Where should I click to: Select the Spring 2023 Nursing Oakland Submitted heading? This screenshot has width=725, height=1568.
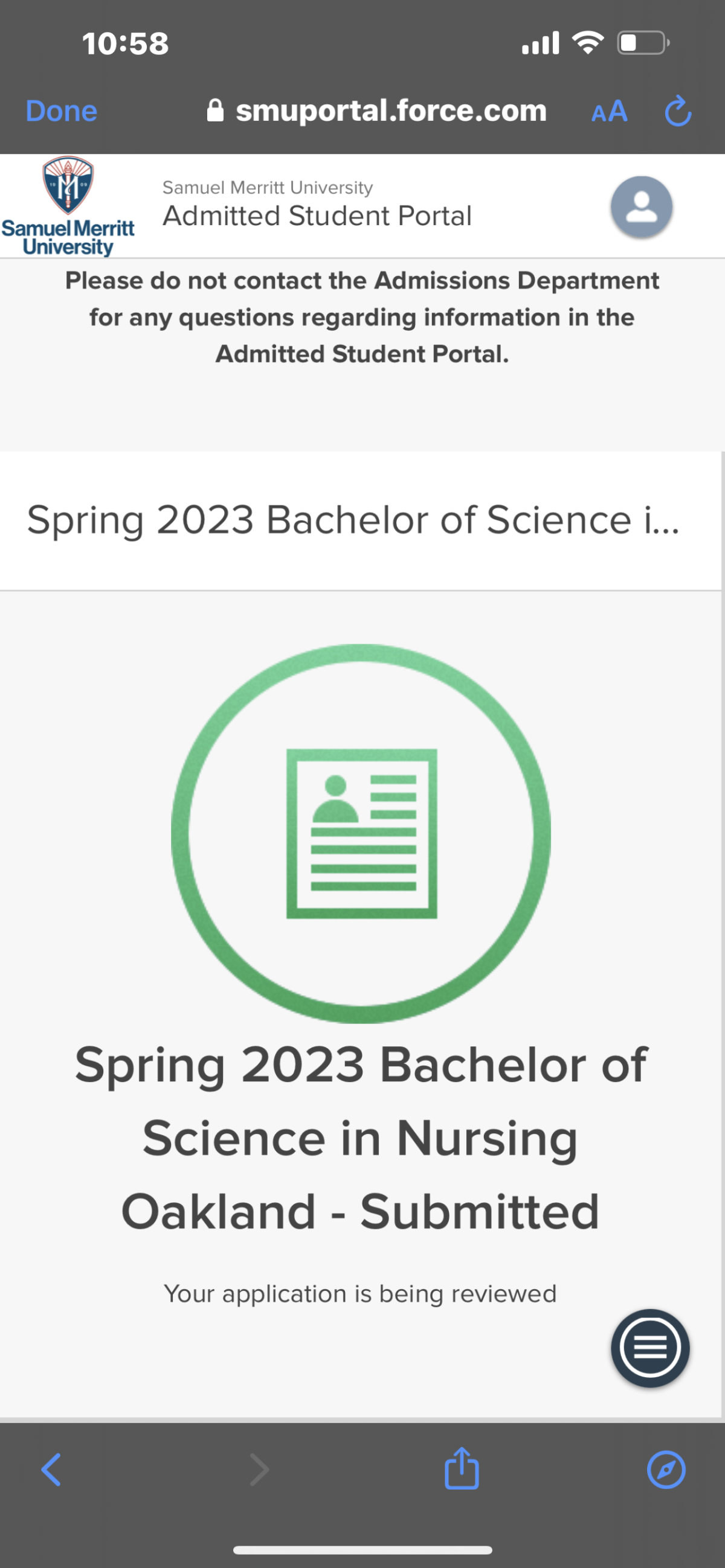[x=361, y=1138]
